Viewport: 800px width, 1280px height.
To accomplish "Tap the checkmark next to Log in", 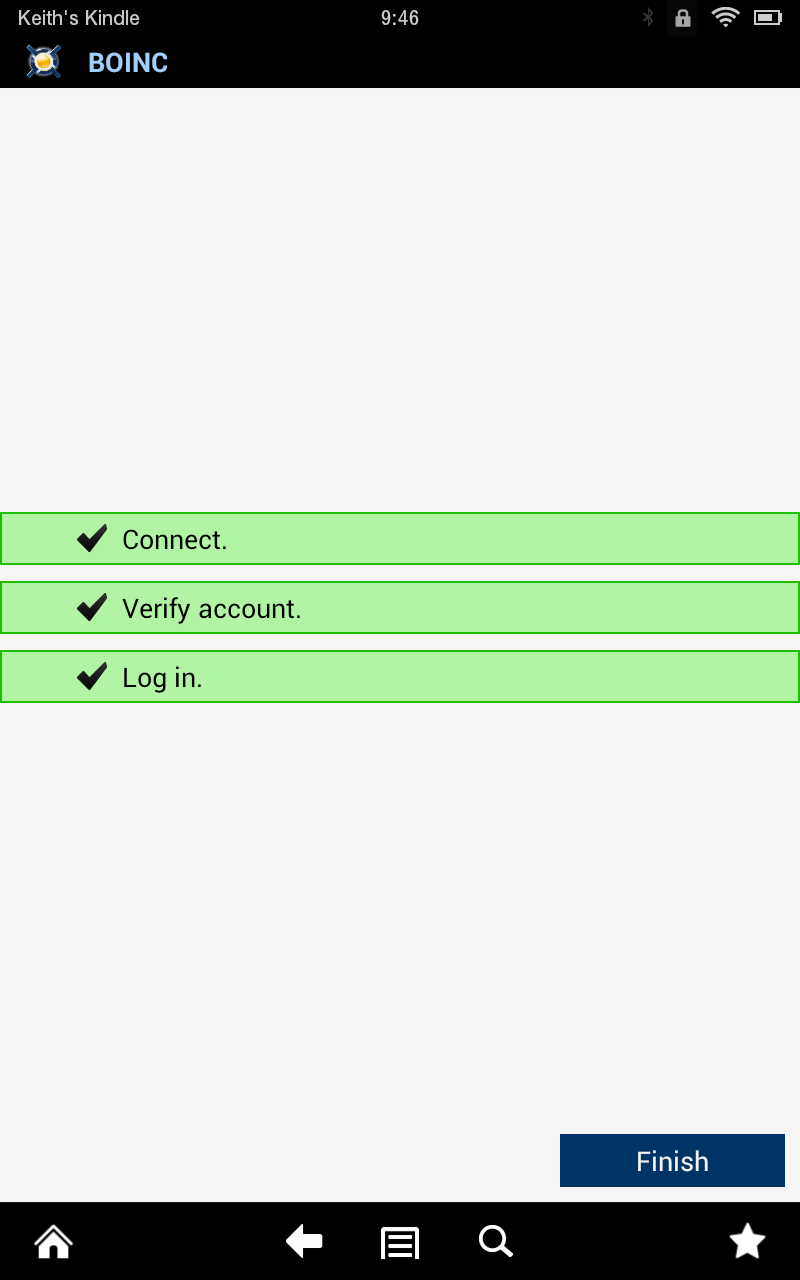I will click(91, 676).
